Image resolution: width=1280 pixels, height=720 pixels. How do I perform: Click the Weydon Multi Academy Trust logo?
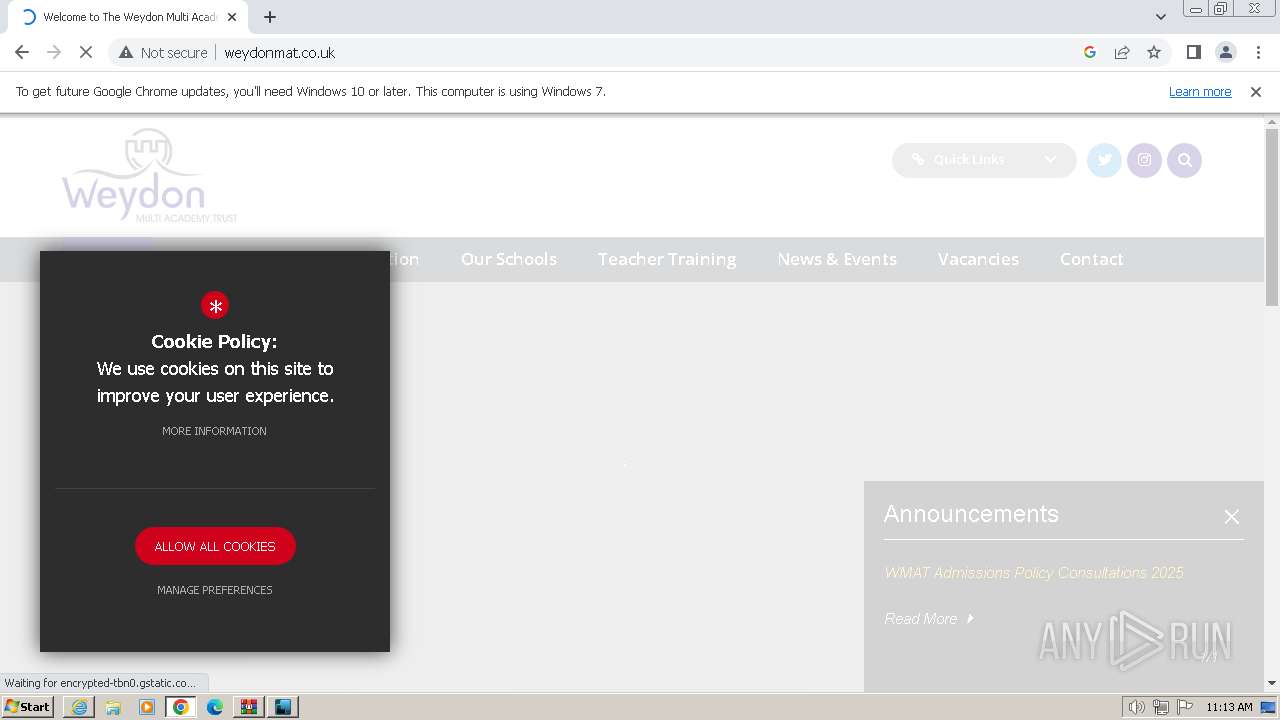[150, 175]
